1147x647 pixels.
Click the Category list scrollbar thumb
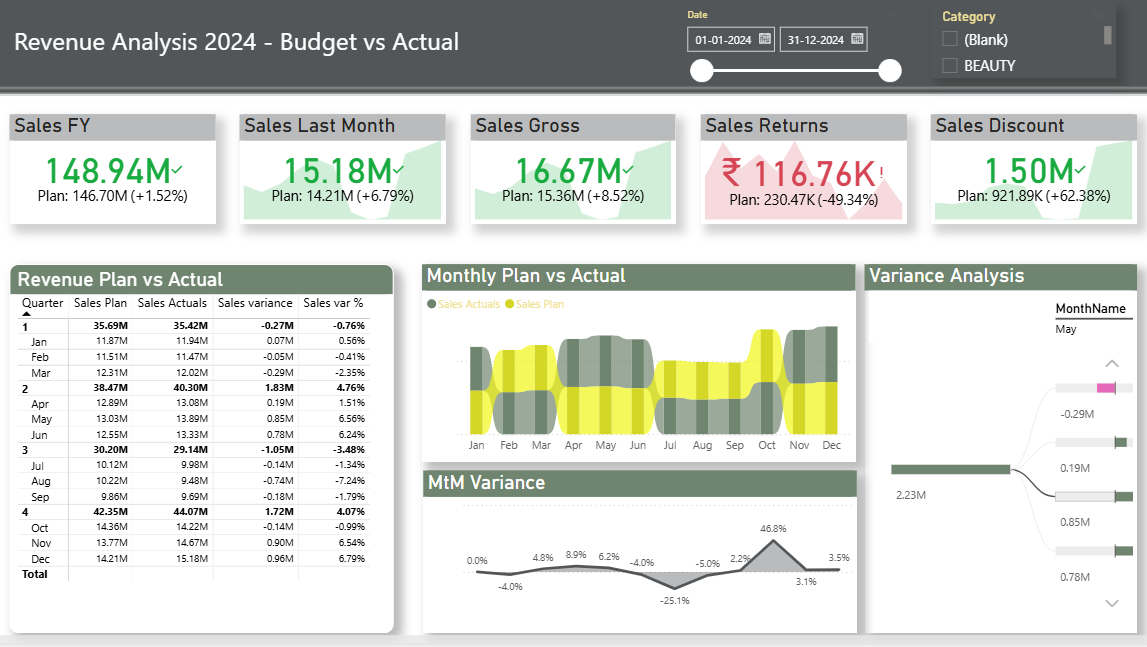coord(1107,35)
